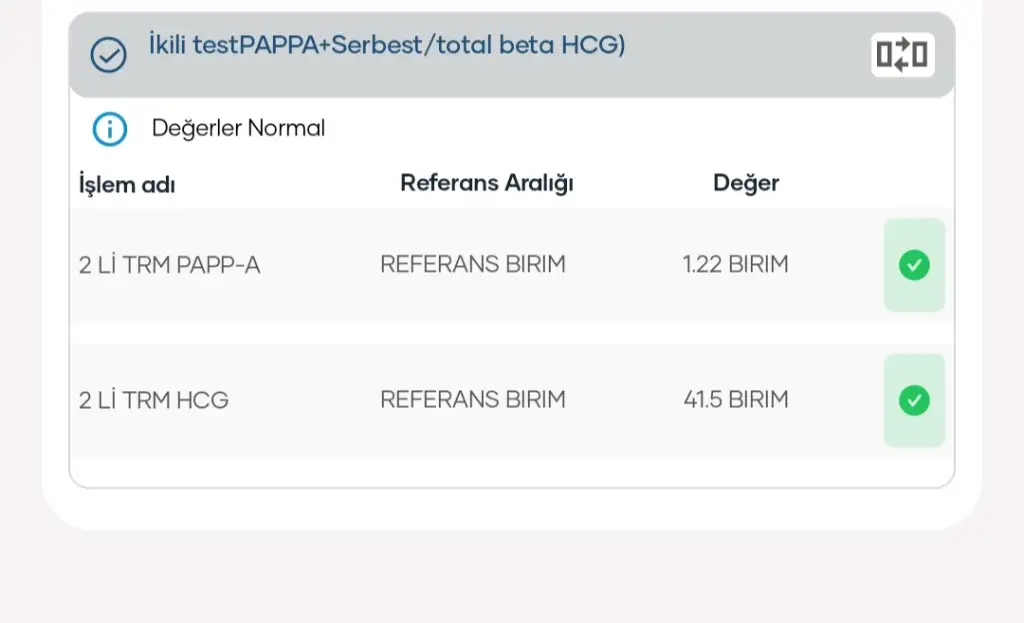Click the blue info icon
Screen dimensions: 1024x623
point(109,128)
